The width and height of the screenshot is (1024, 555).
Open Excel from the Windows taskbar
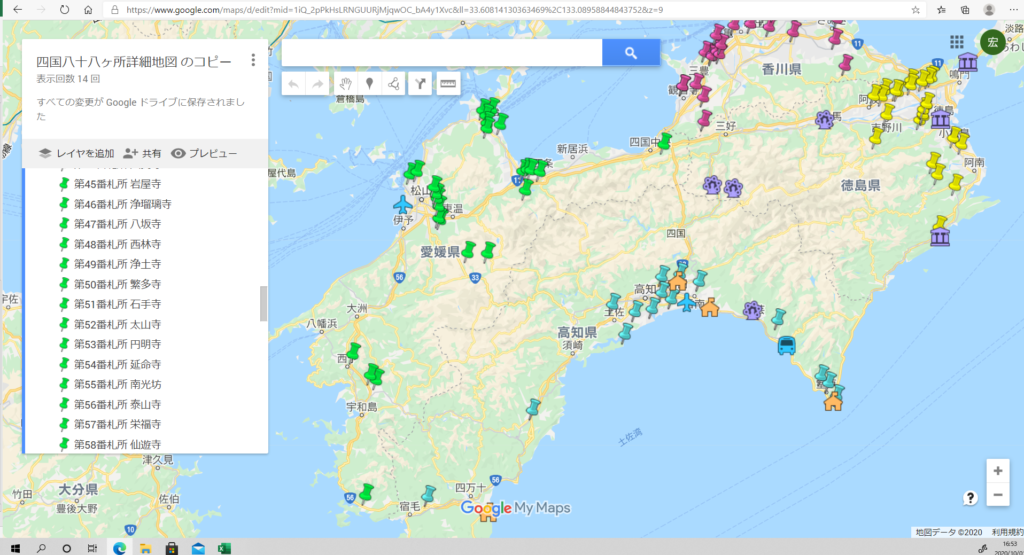[x=225, y=548]
